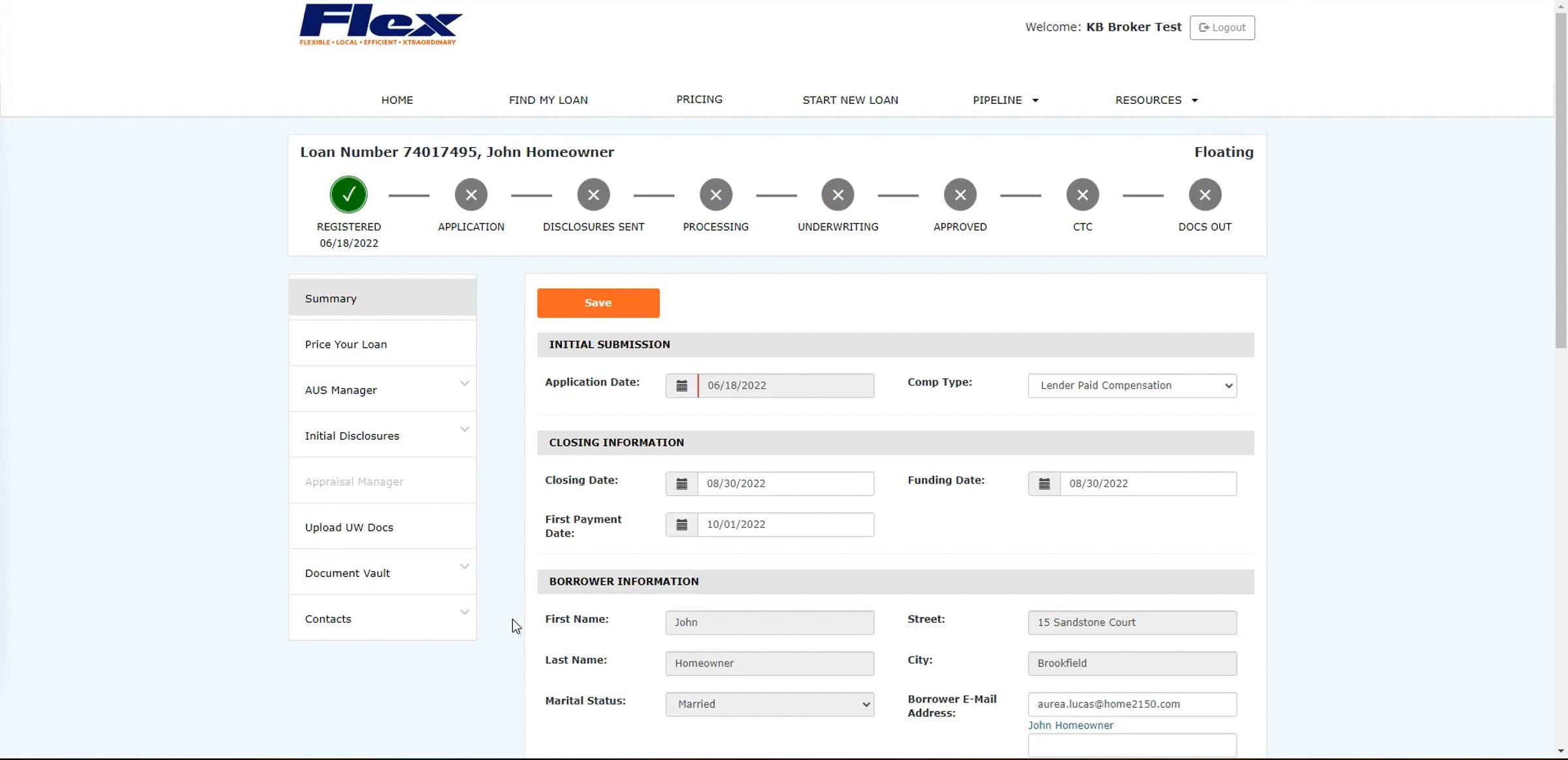Expand the Contacts sidebar item

(x=382, y=618)
